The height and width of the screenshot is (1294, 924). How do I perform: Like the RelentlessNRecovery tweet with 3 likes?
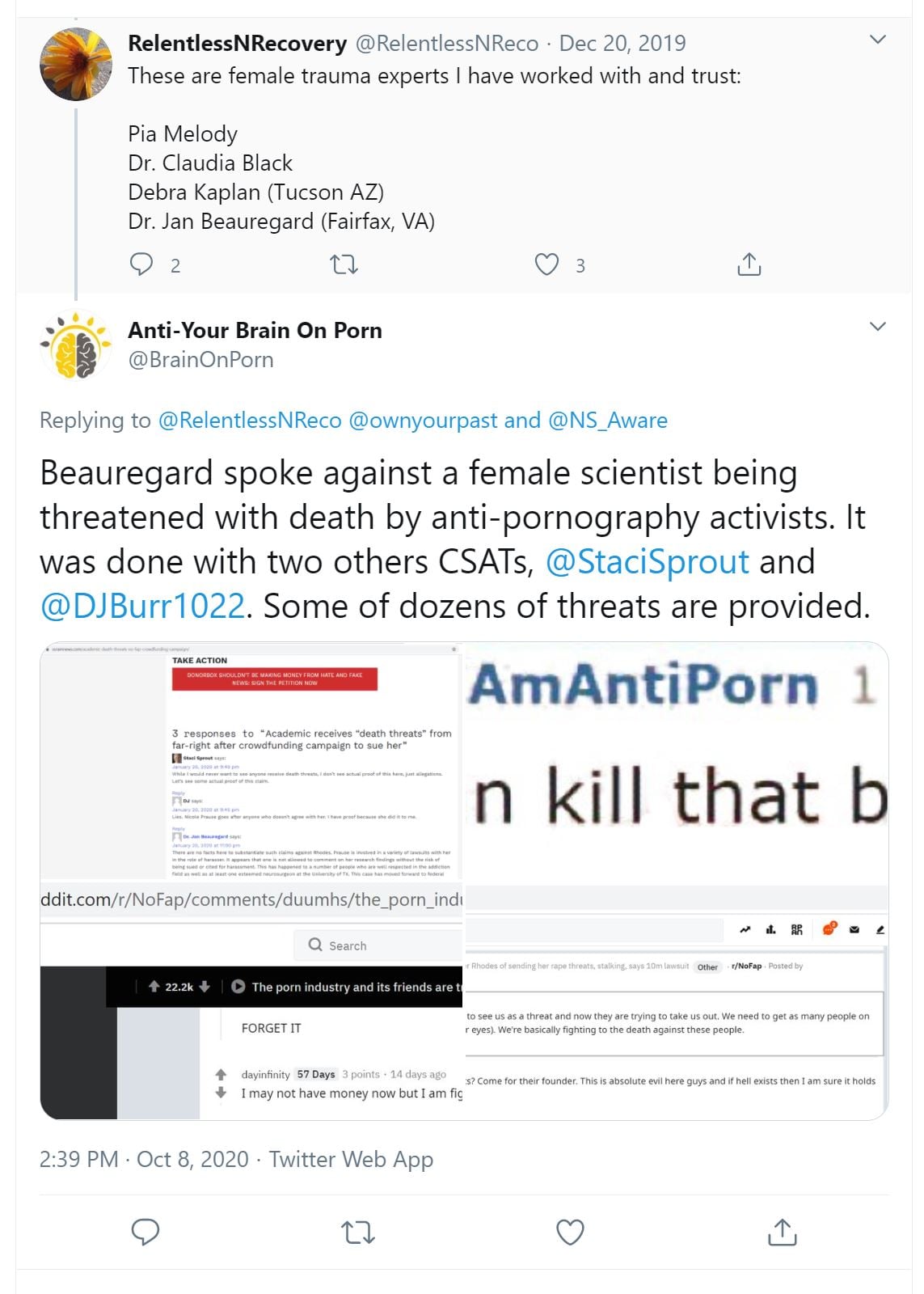point(547,264)
